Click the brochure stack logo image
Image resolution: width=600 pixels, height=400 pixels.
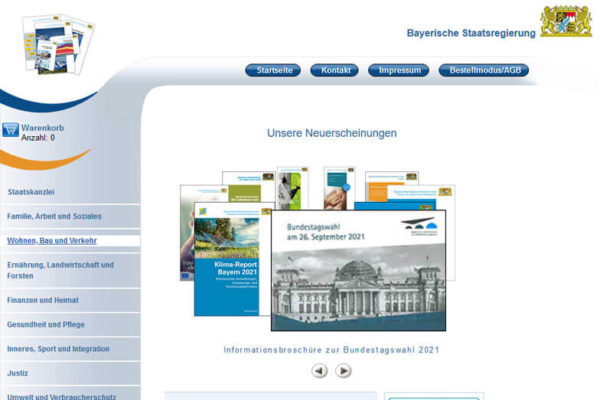58,44
